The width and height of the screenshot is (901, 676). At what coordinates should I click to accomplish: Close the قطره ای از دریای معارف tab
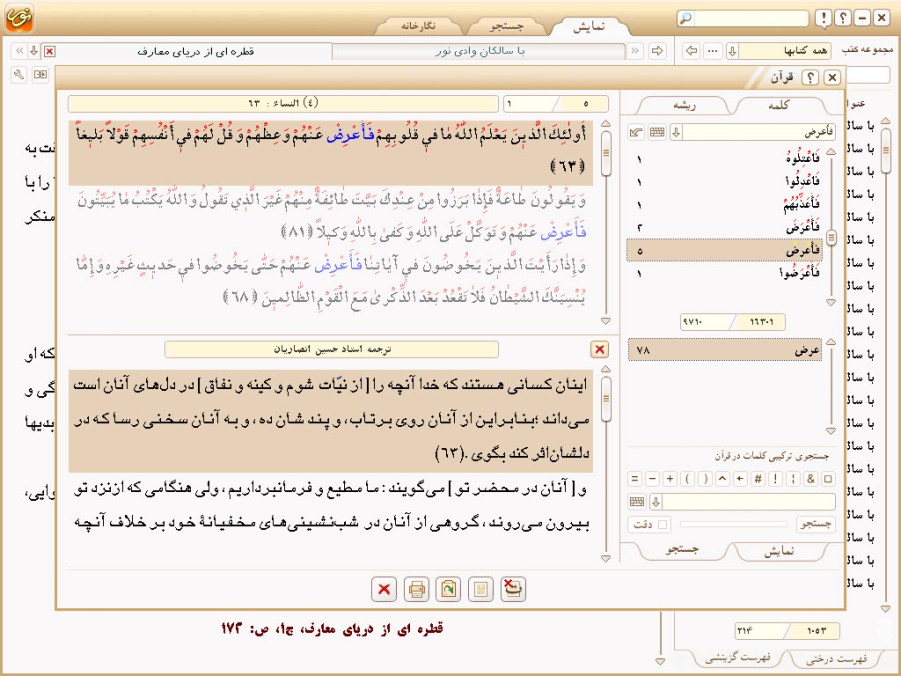click(50, 51)
